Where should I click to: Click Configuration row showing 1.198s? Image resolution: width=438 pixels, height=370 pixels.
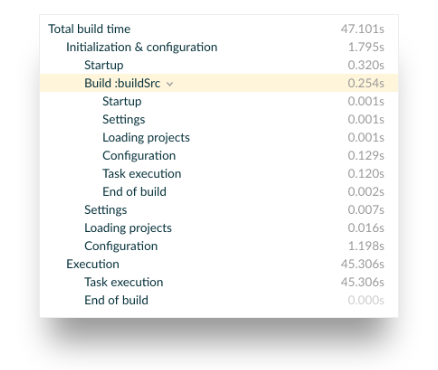pyautogui.click(x=219, y=246)
